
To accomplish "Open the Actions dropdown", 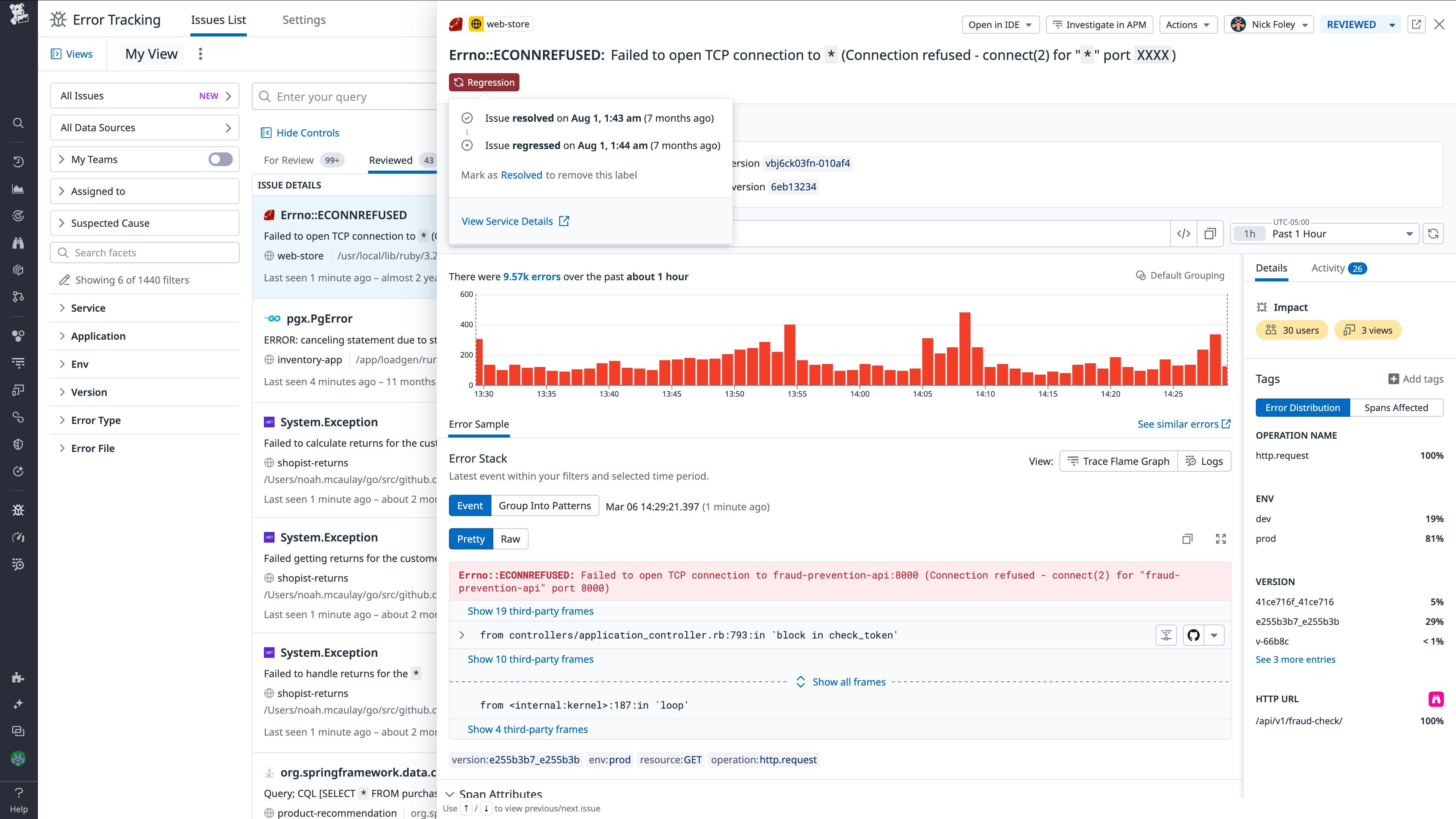I will pyautogui.click(x=1188, y=24).
